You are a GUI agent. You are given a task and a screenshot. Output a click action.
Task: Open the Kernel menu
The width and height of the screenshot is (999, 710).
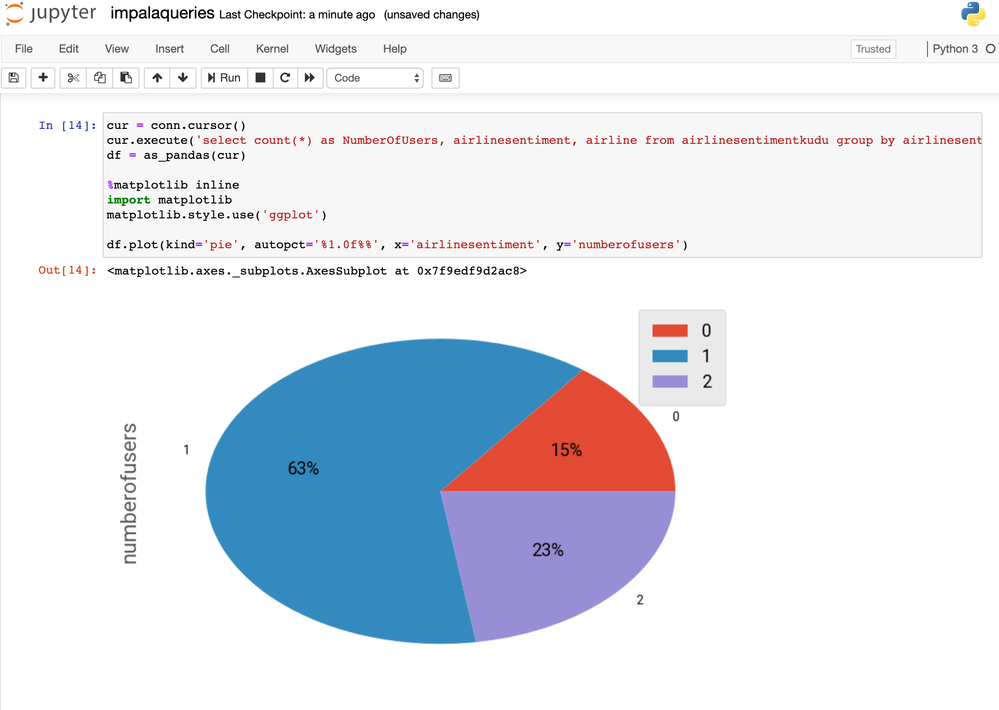[x=272, y=48]
